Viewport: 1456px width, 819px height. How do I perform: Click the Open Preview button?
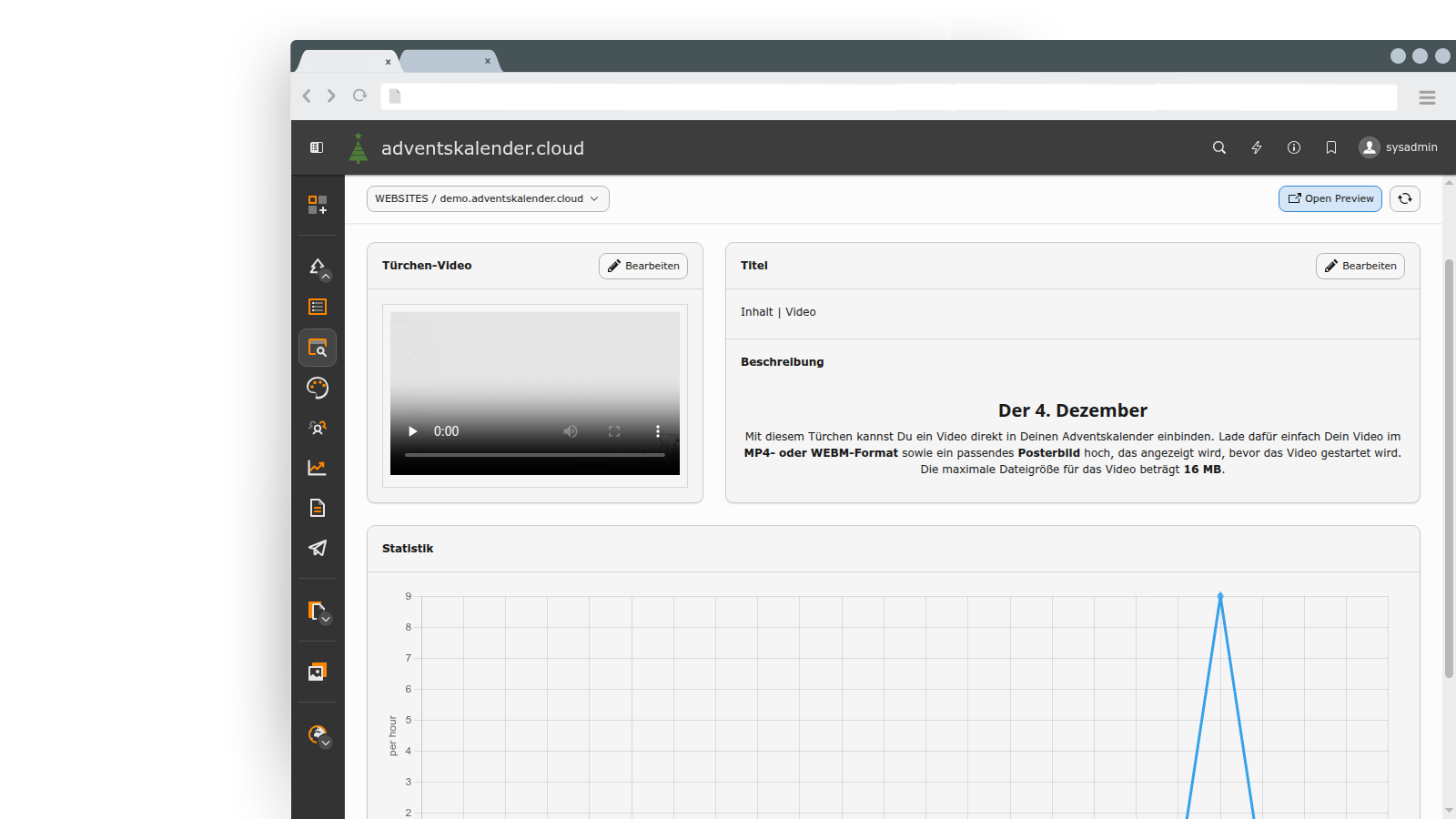tap(1330, 198)
